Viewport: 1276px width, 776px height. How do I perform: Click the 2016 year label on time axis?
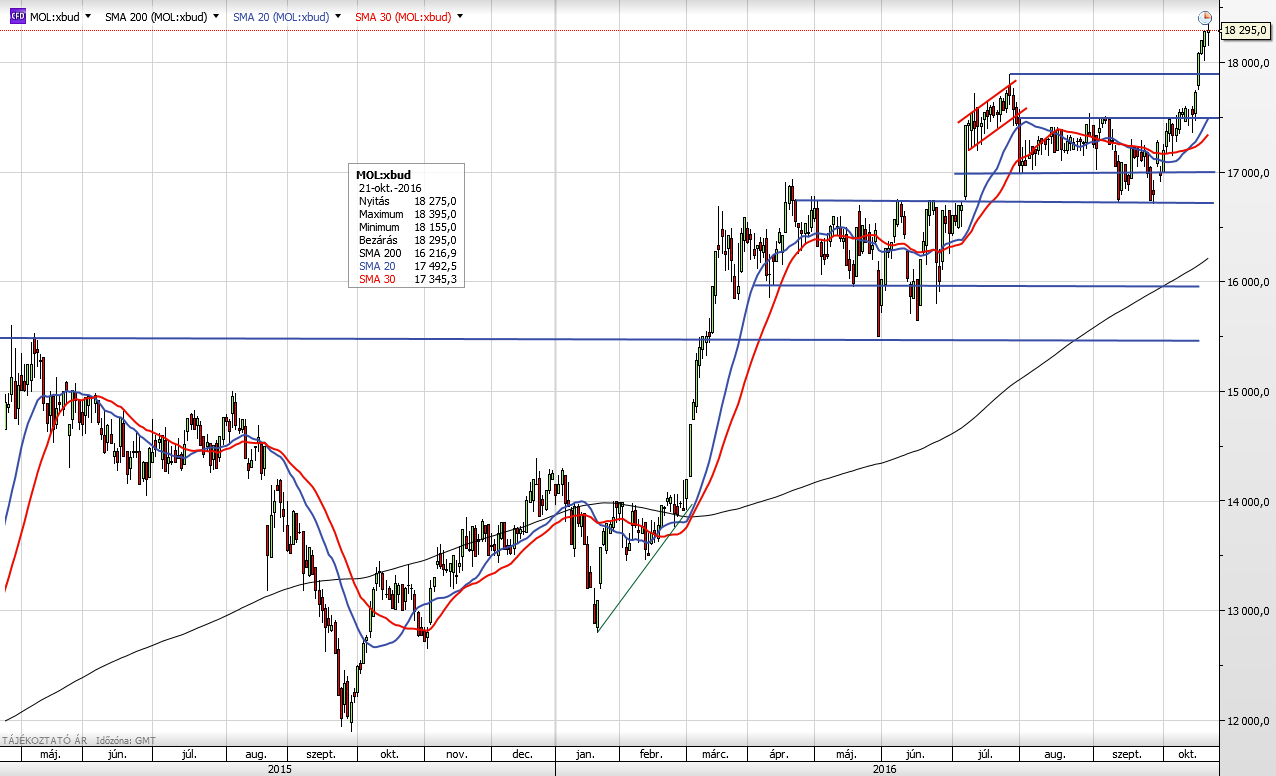click(884, 768)
